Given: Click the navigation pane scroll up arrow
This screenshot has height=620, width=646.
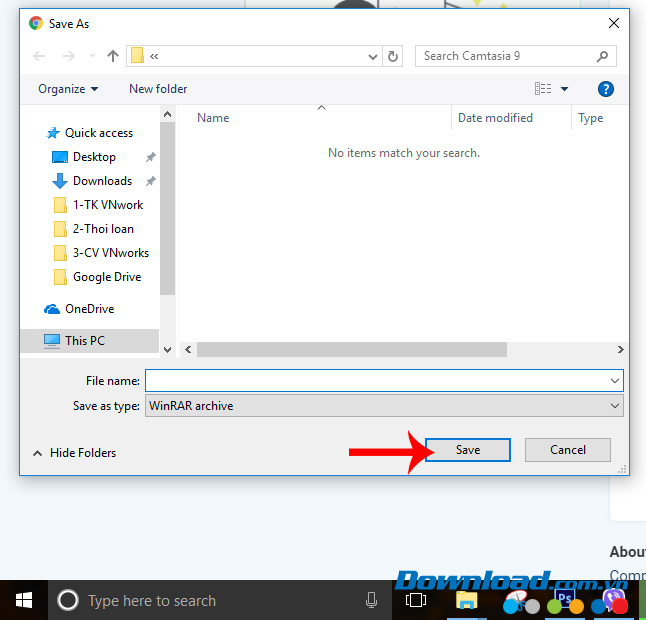Looking at the screenshot, I should coord(167,114).
